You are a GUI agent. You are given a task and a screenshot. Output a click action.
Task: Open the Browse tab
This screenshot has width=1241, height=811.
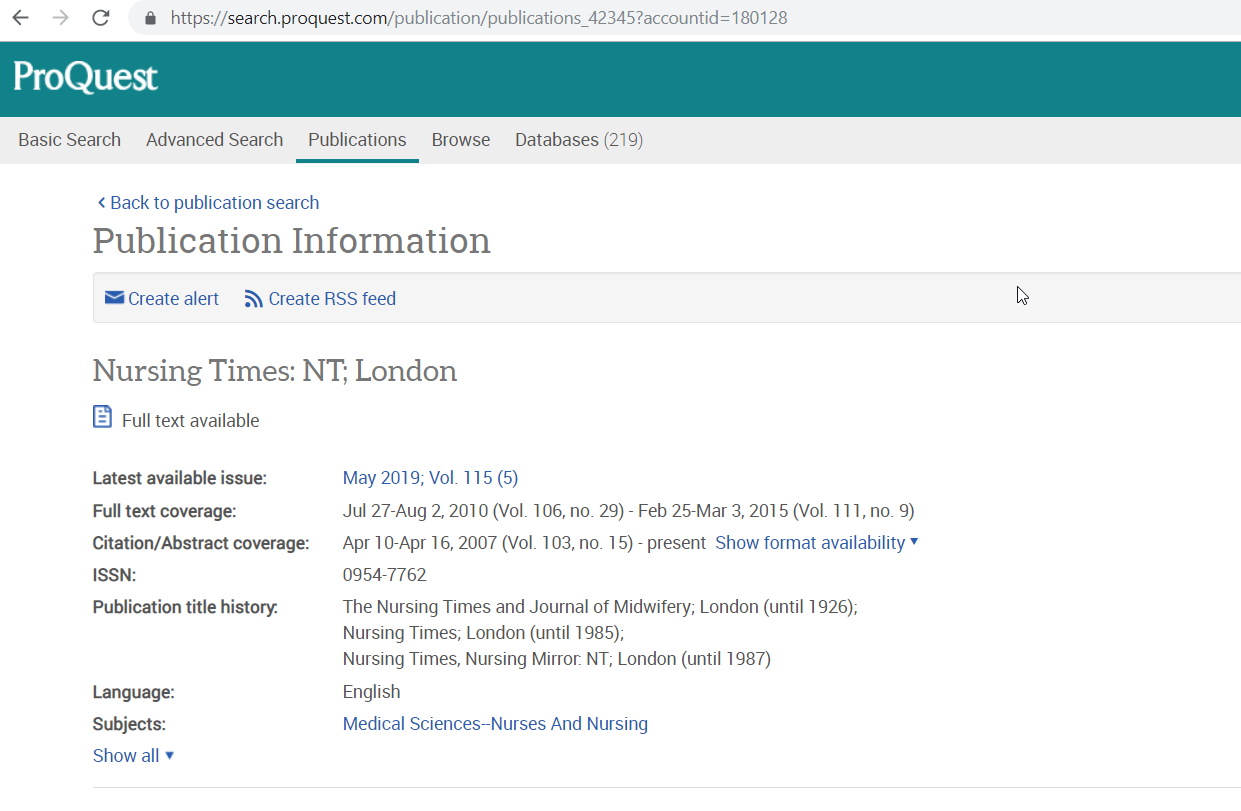461,140
